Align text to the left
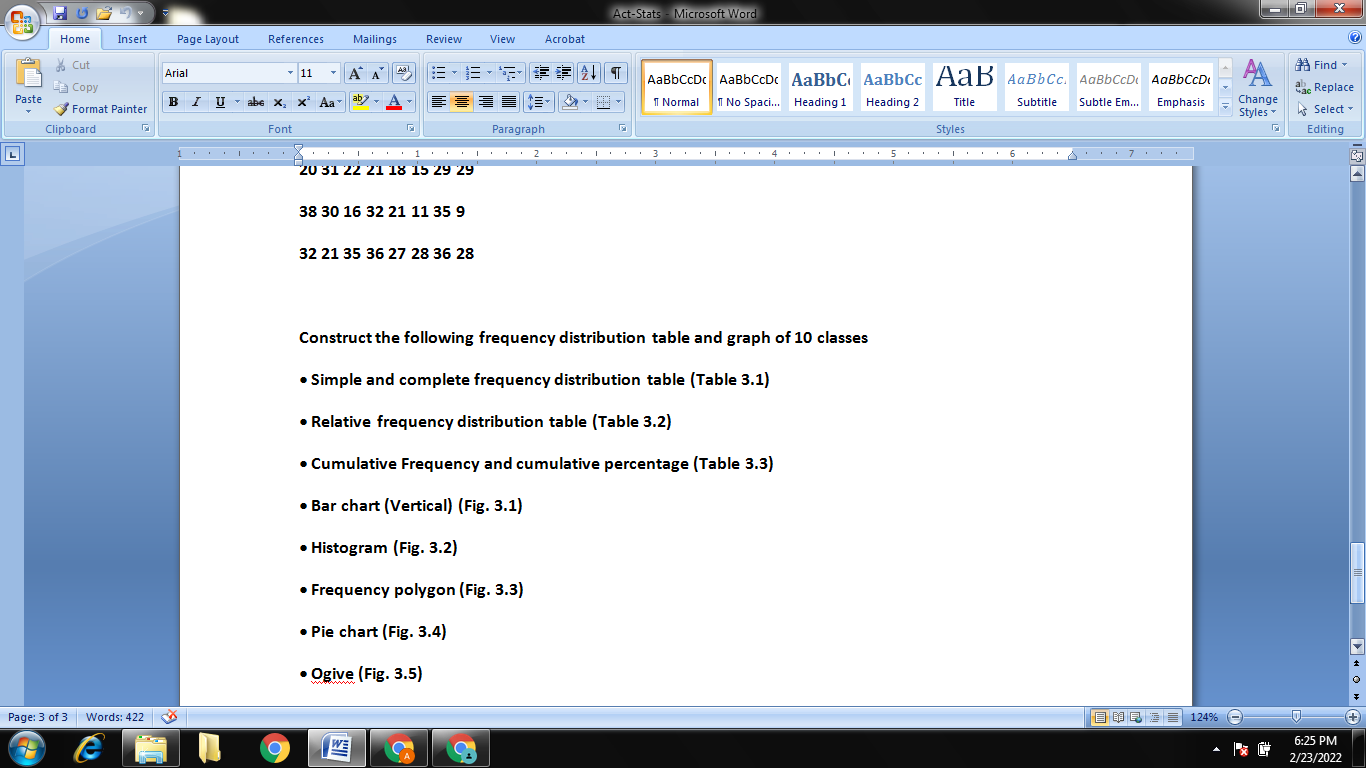This screenshot has height=768, width=1366. pyautogui.click(x=437, y=102)
